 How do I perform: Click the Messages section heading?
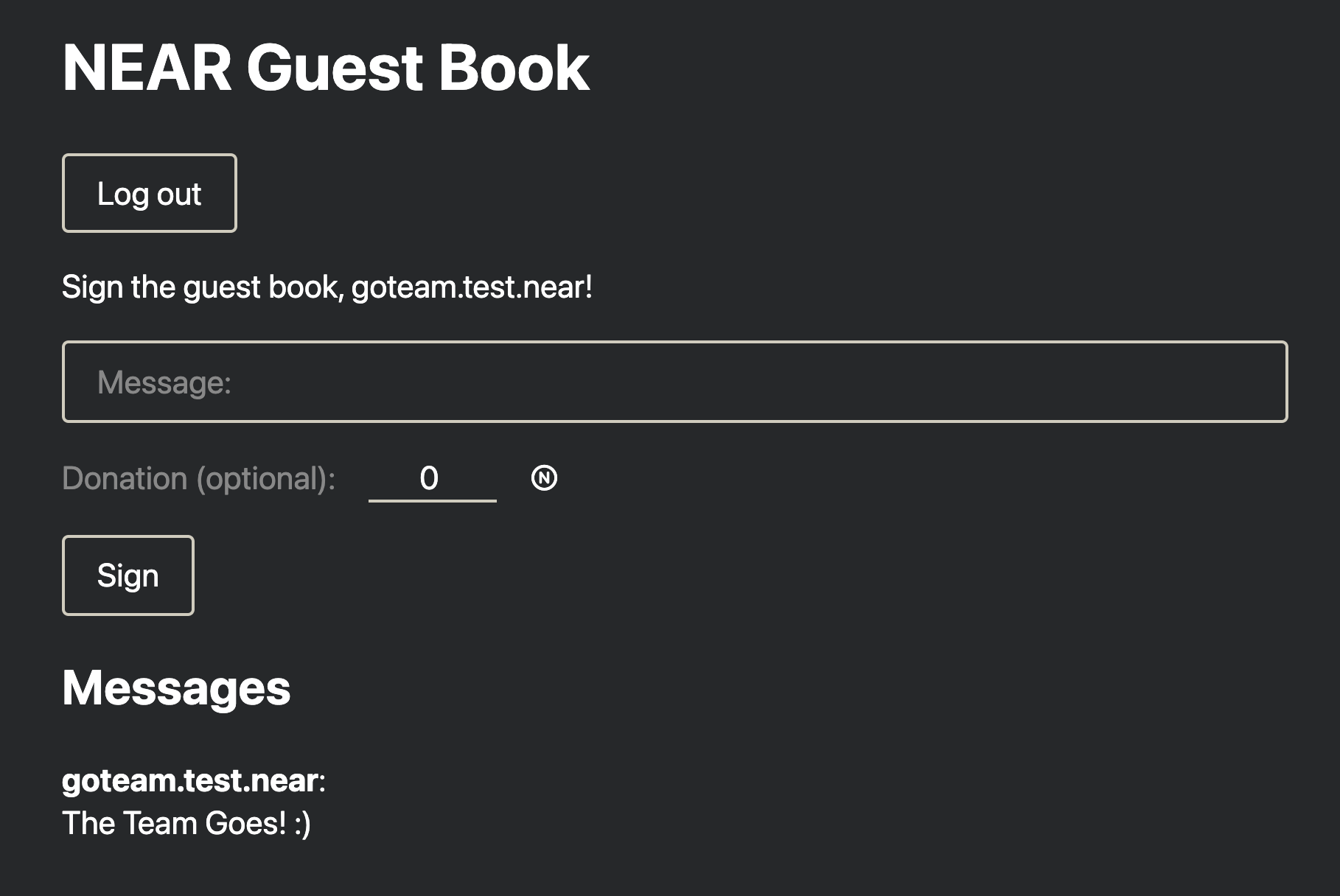175,689
